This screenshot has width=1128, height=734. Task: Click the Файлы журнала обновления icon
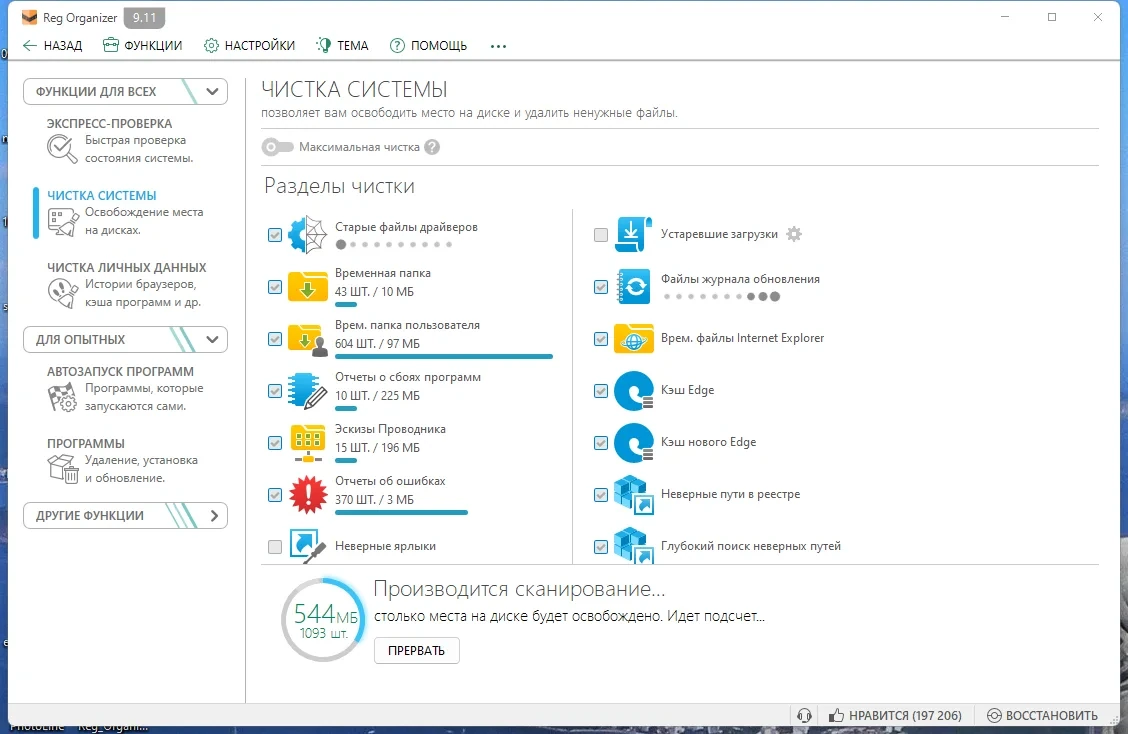(x=633, y=286)
